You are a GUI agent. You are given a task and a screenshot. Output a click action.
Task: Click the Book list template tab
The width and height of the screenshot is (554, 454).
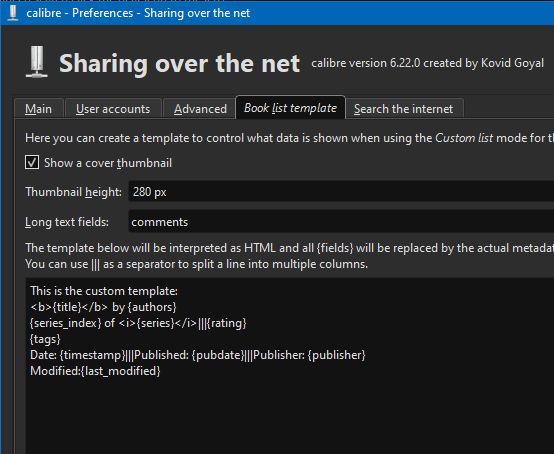click(x=290, y=108)
